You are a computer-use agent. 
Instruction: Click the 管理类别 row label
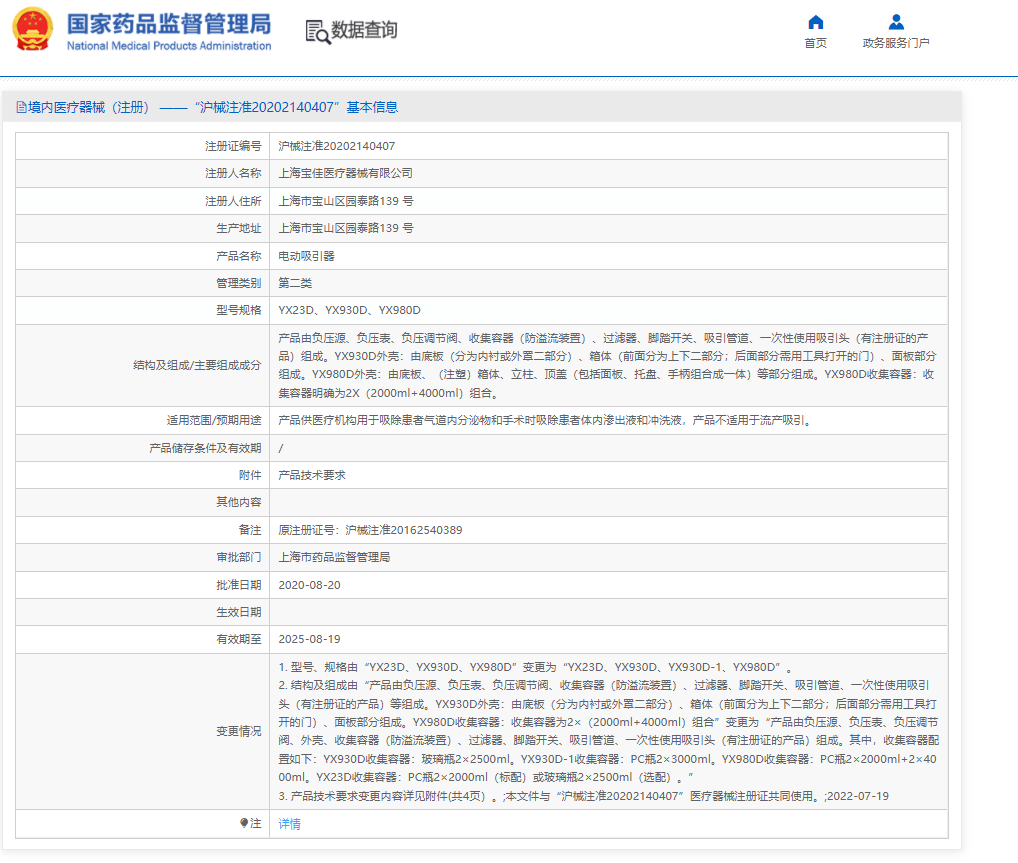tap(238, 283)
